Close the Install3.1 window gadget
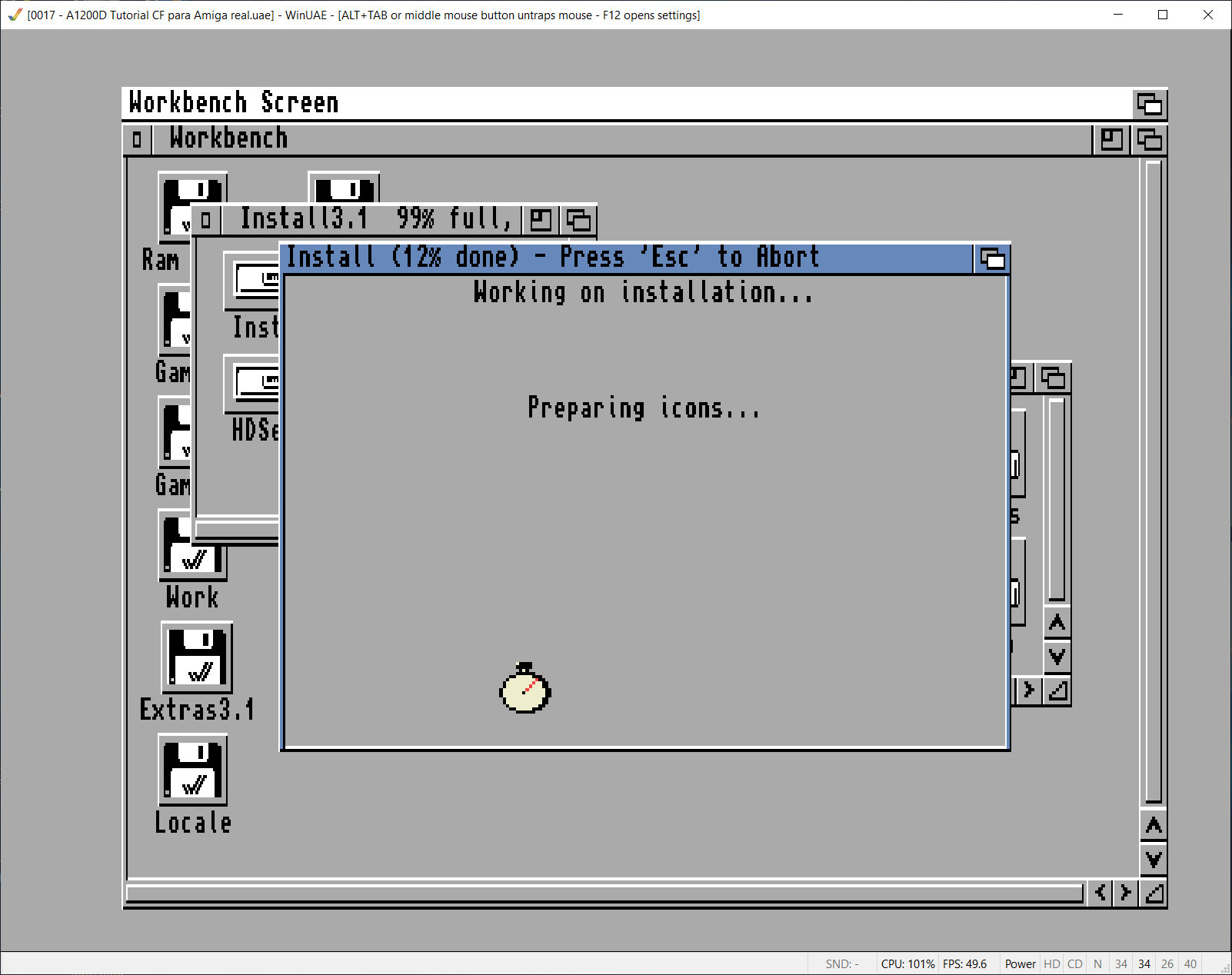The height and width of the screenshot is (975, 1232). point(206,221)
